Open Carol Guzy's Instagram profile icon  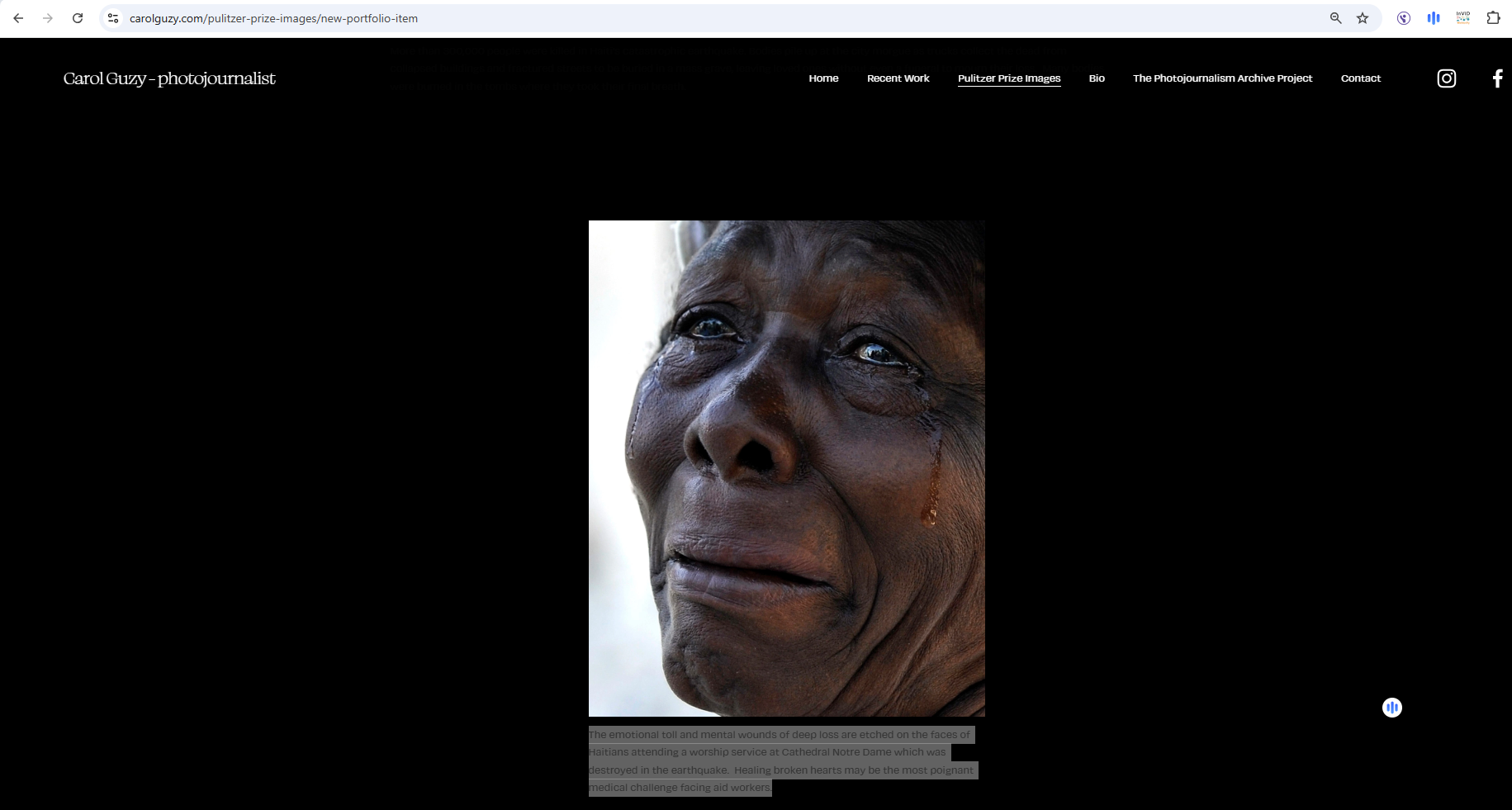1446,78
